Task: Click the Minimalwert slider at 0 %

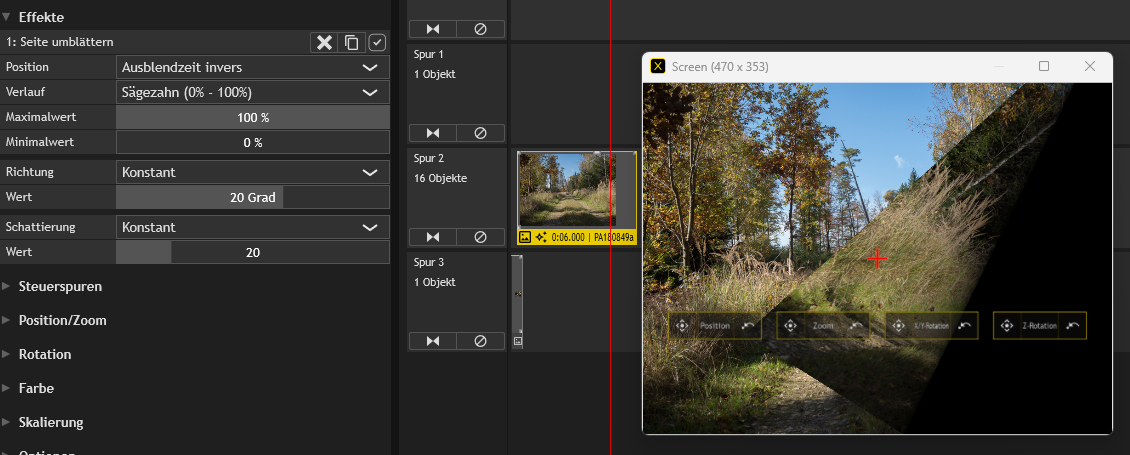Action: click(x=253, y=142)
